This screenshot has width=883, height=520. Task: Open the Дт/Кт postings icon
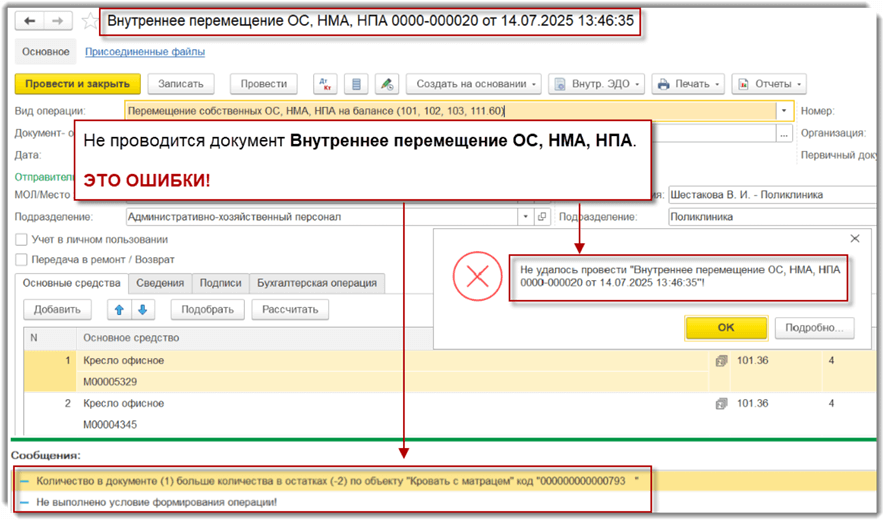point(325,84)
